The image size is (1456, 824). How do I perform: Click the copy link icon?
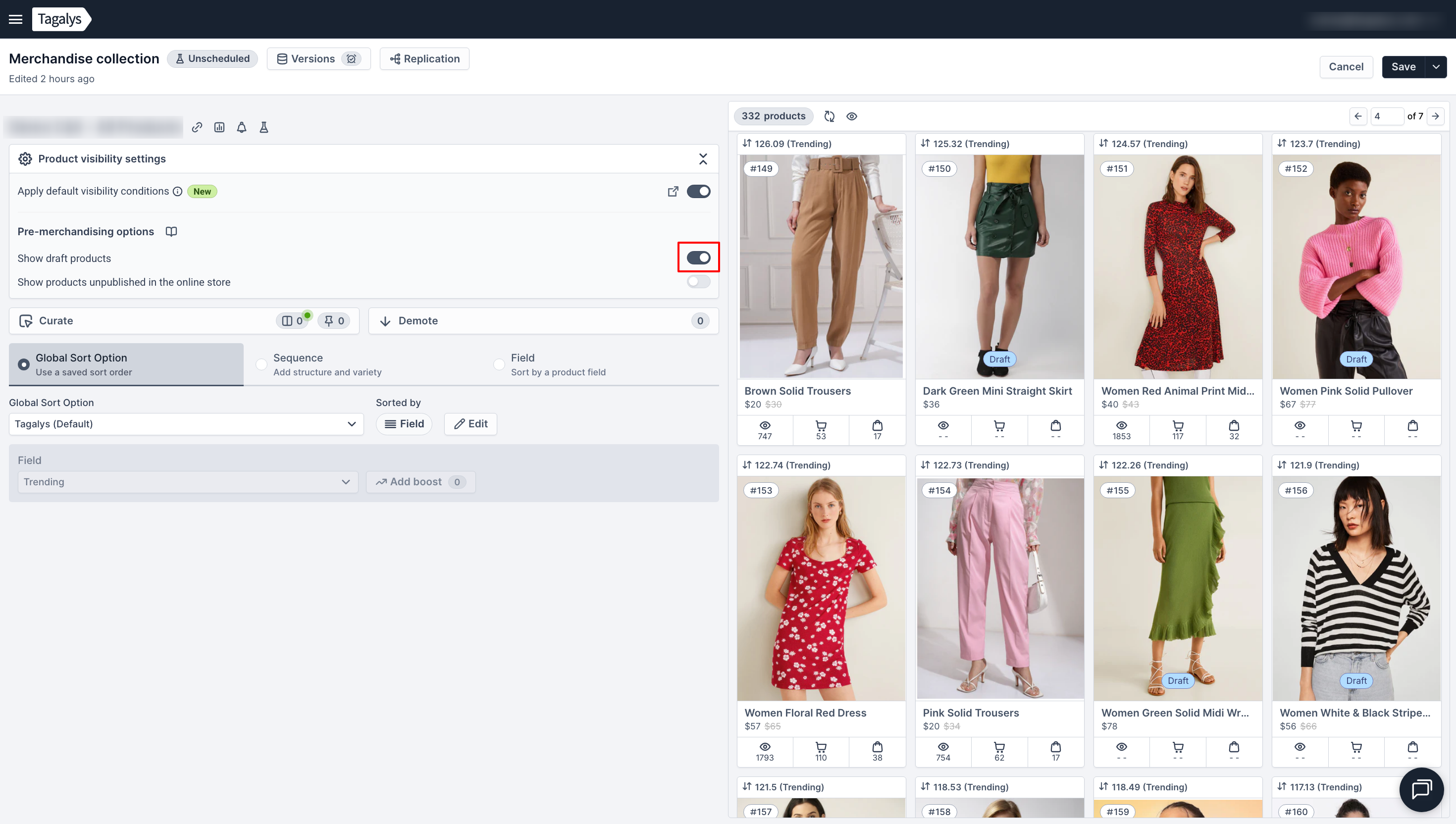coord(197,127)
